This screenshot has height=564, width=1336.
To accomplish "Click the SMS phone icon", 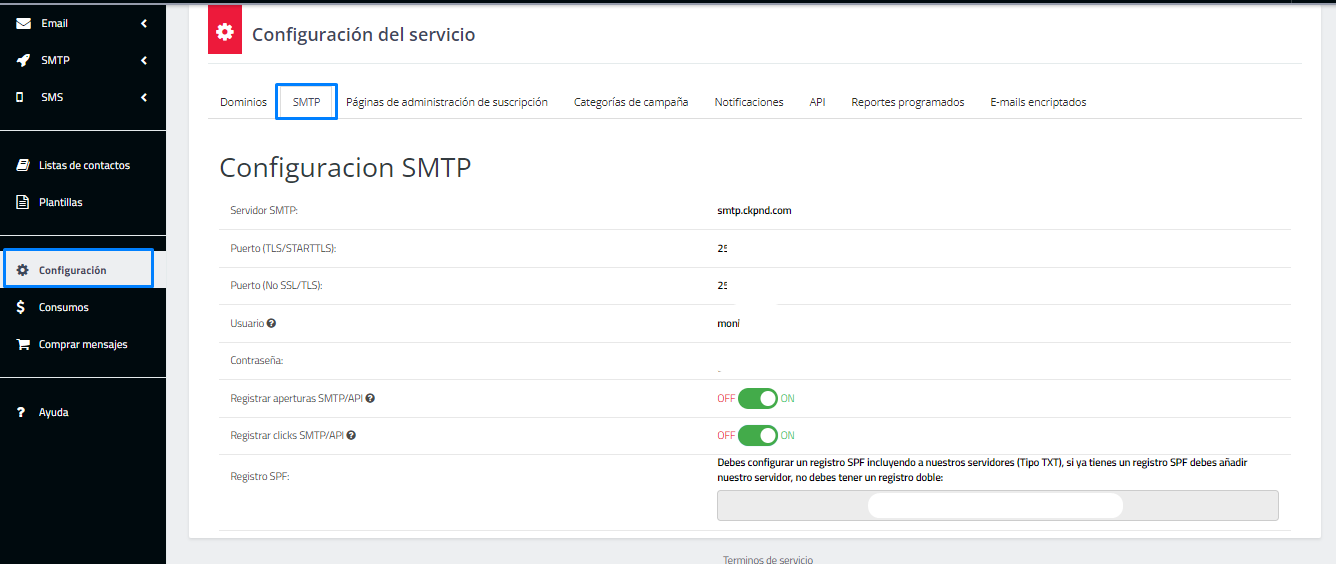I will [21, 97].
